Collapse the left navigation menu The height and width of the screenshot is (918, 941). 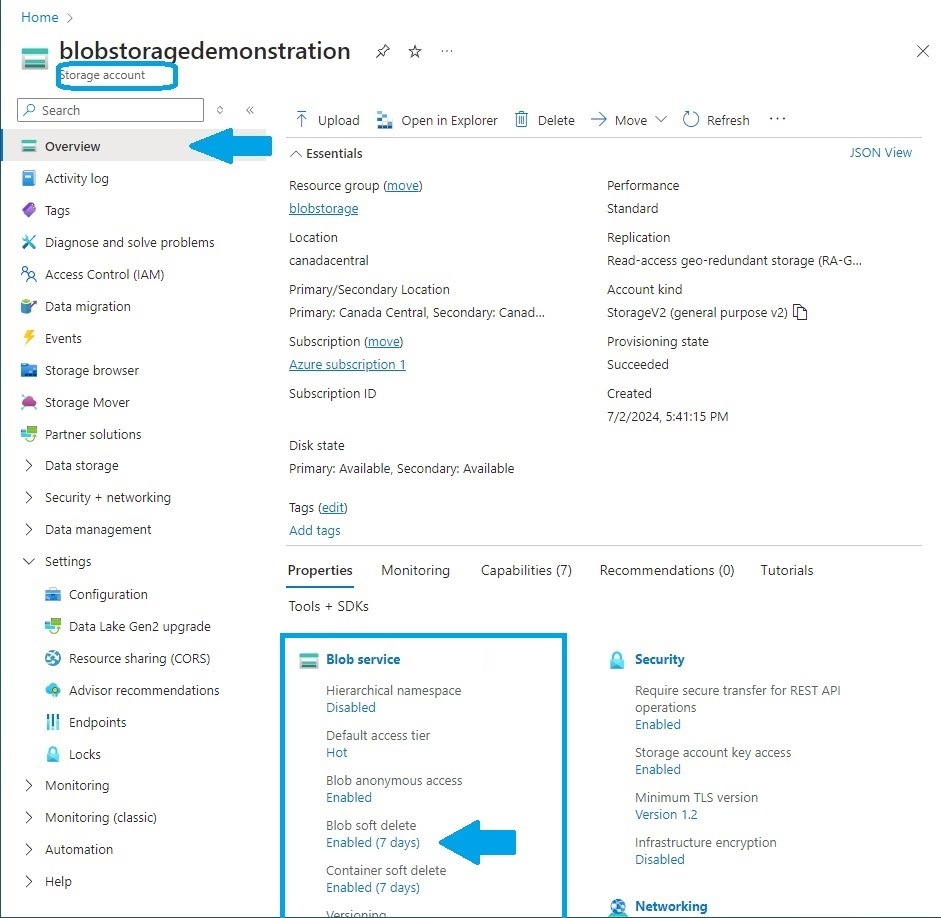coord(250,110)
